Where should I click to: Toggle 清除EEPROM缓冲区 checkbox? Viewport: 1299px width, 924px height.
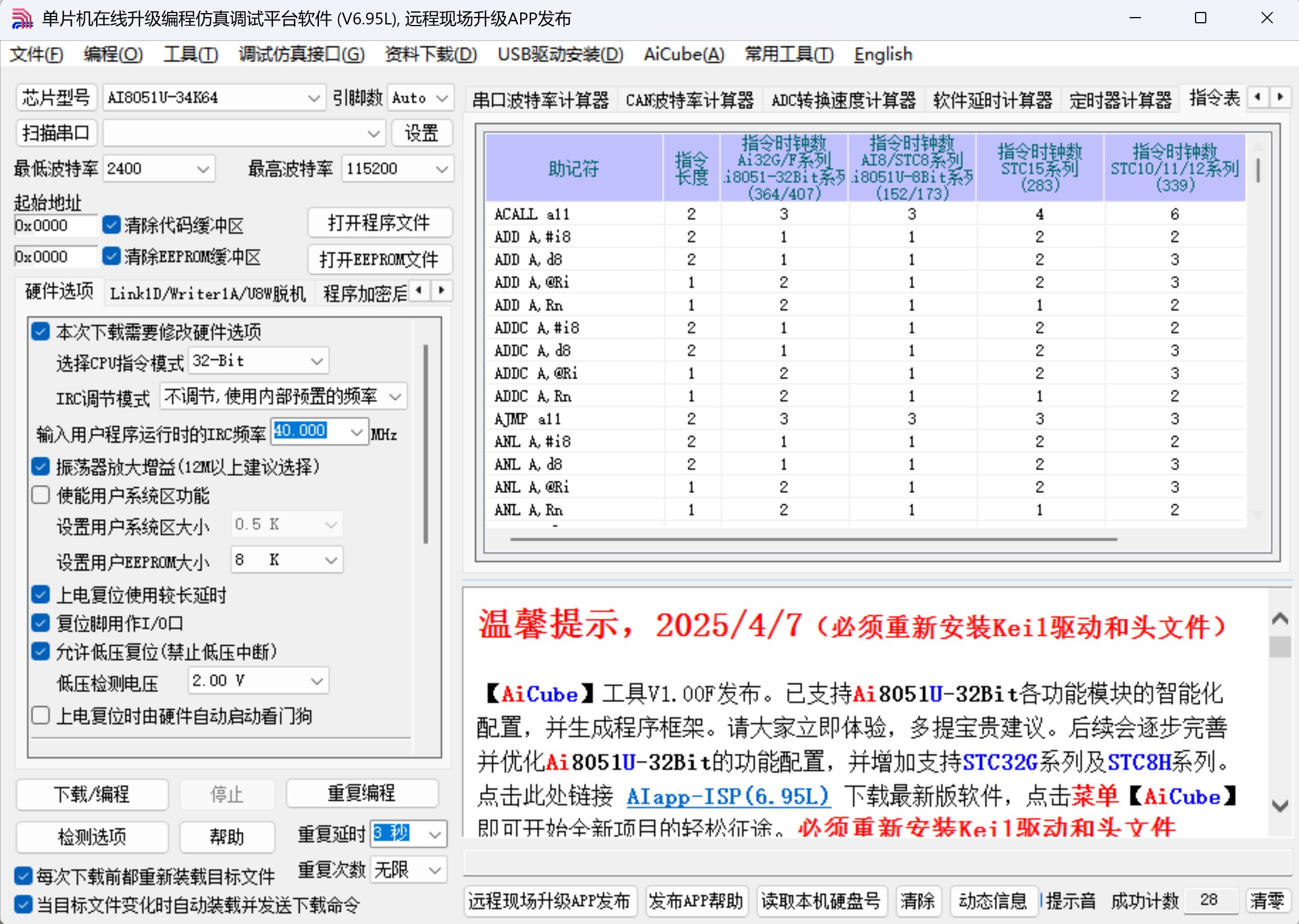coord(111,256)
